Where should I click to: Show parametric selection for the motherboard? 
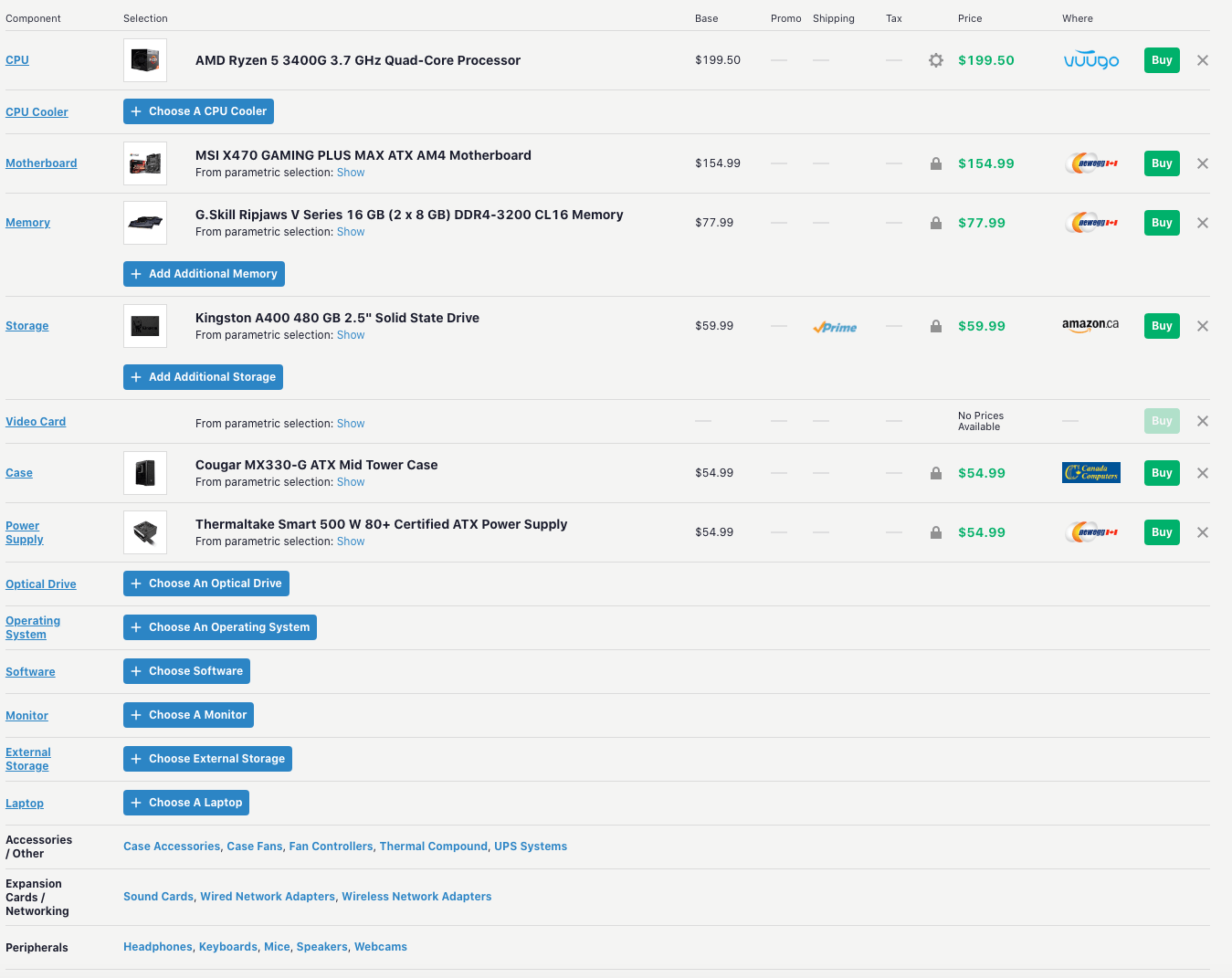(351, 172)
